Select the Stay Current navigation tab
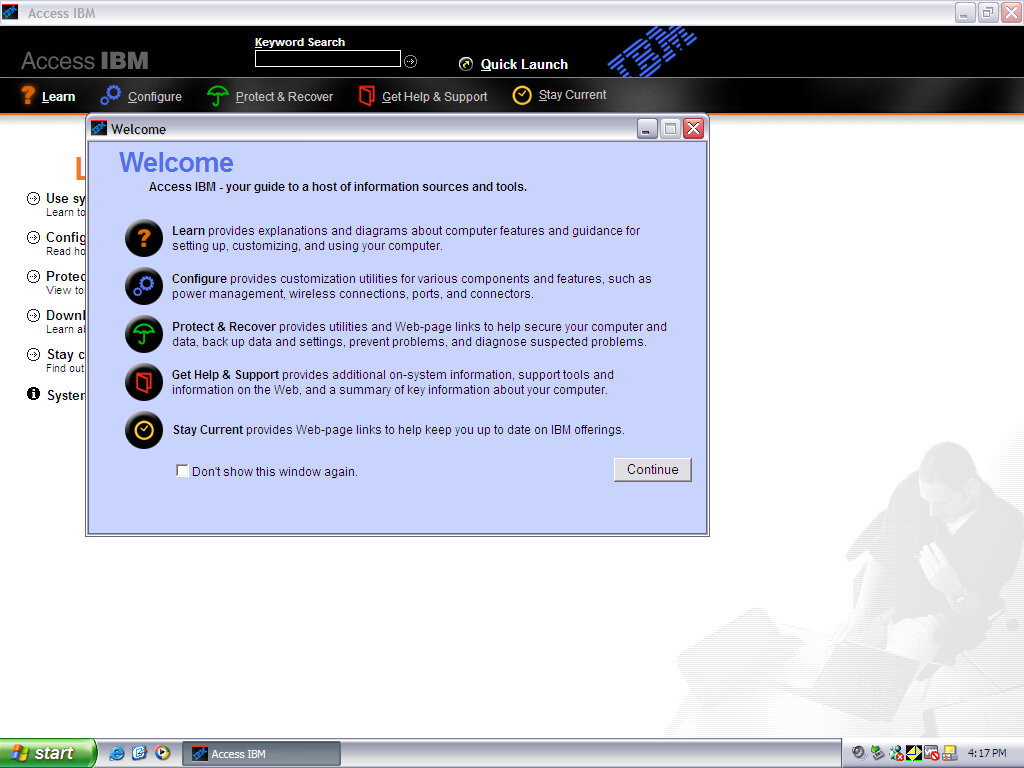 coord(560,95)
